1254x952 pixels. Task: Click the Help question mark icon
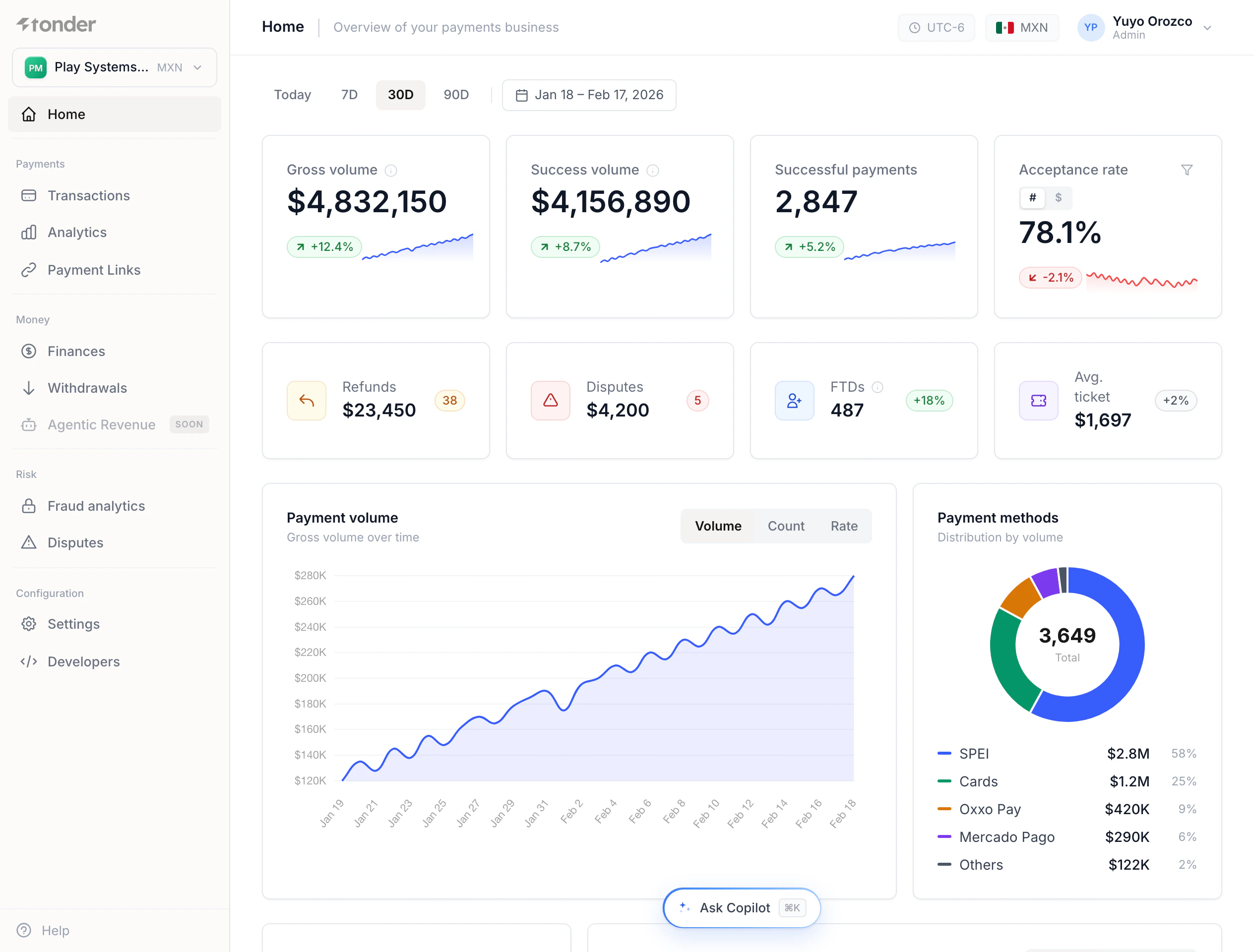tap(24, 931)
